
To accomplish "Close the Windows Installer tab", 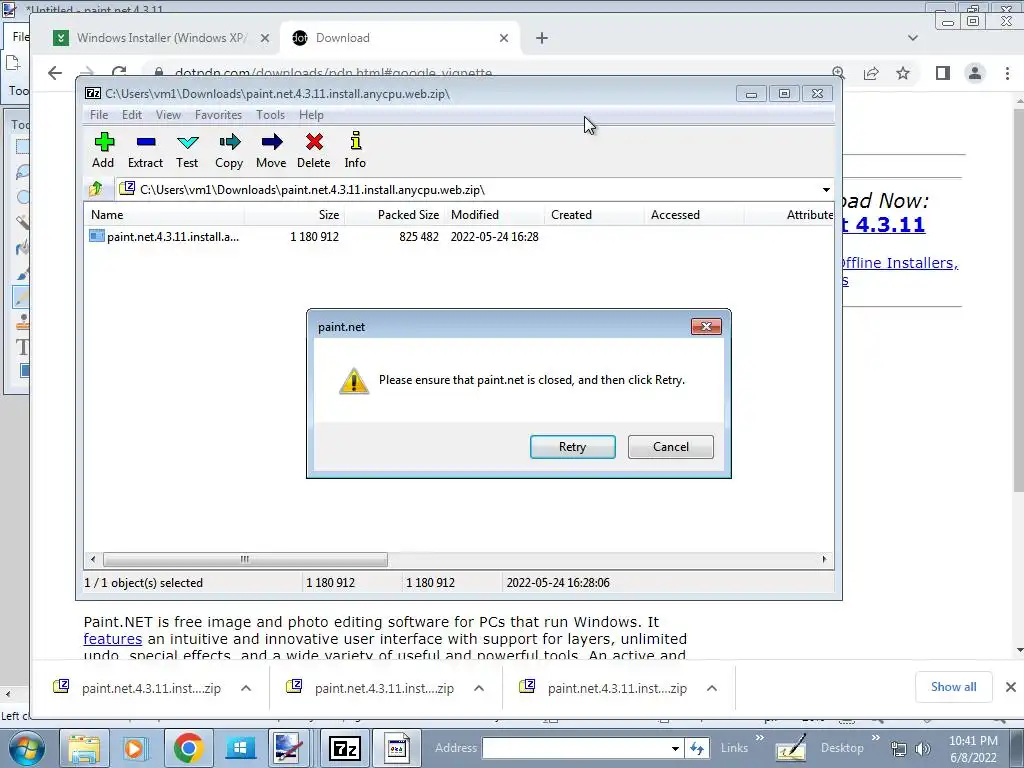I will 264,38.
